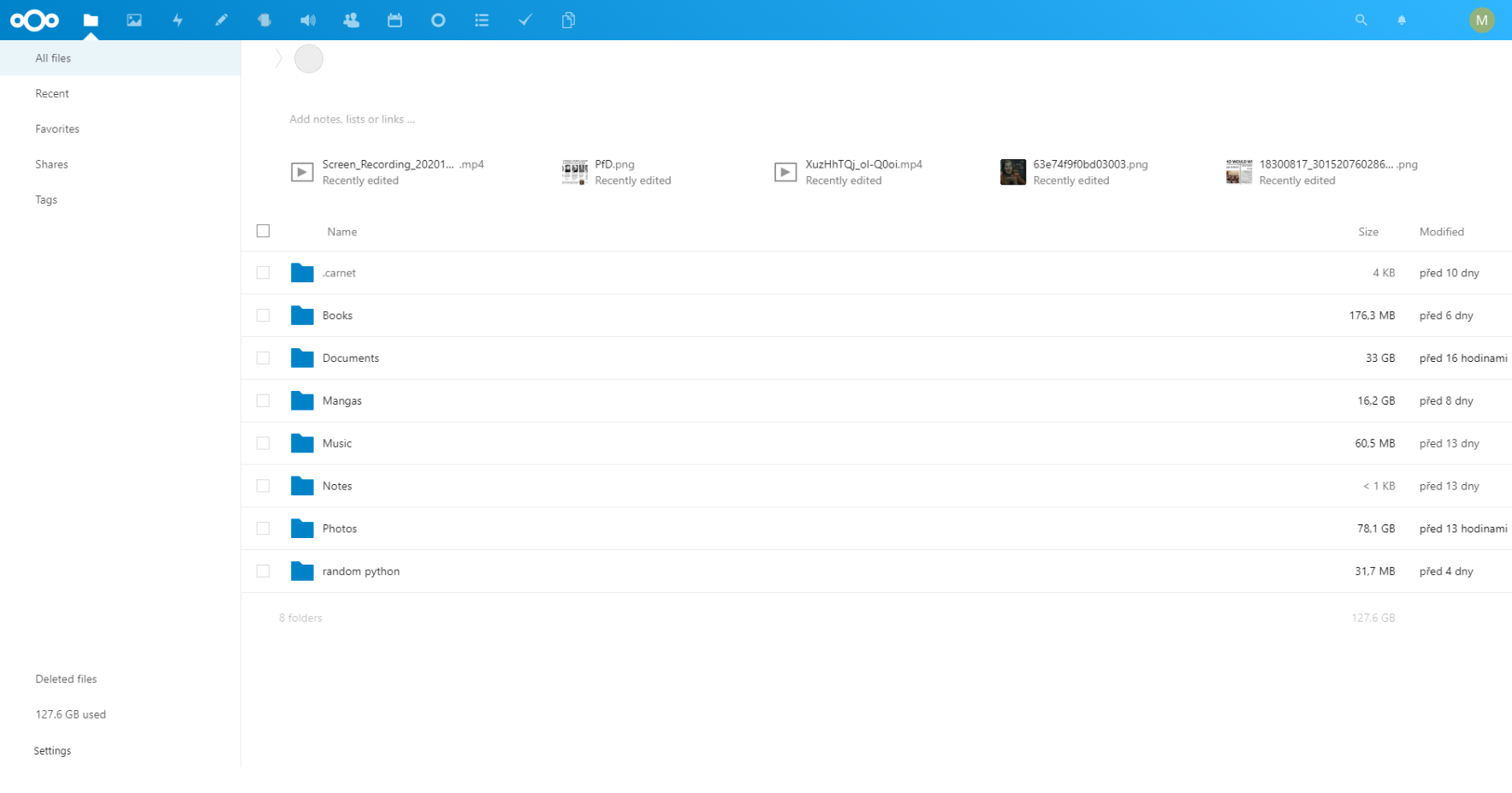Expand Settings in the left sidebar
This screenshot has height=793, width=1512.
pos(53,750)
